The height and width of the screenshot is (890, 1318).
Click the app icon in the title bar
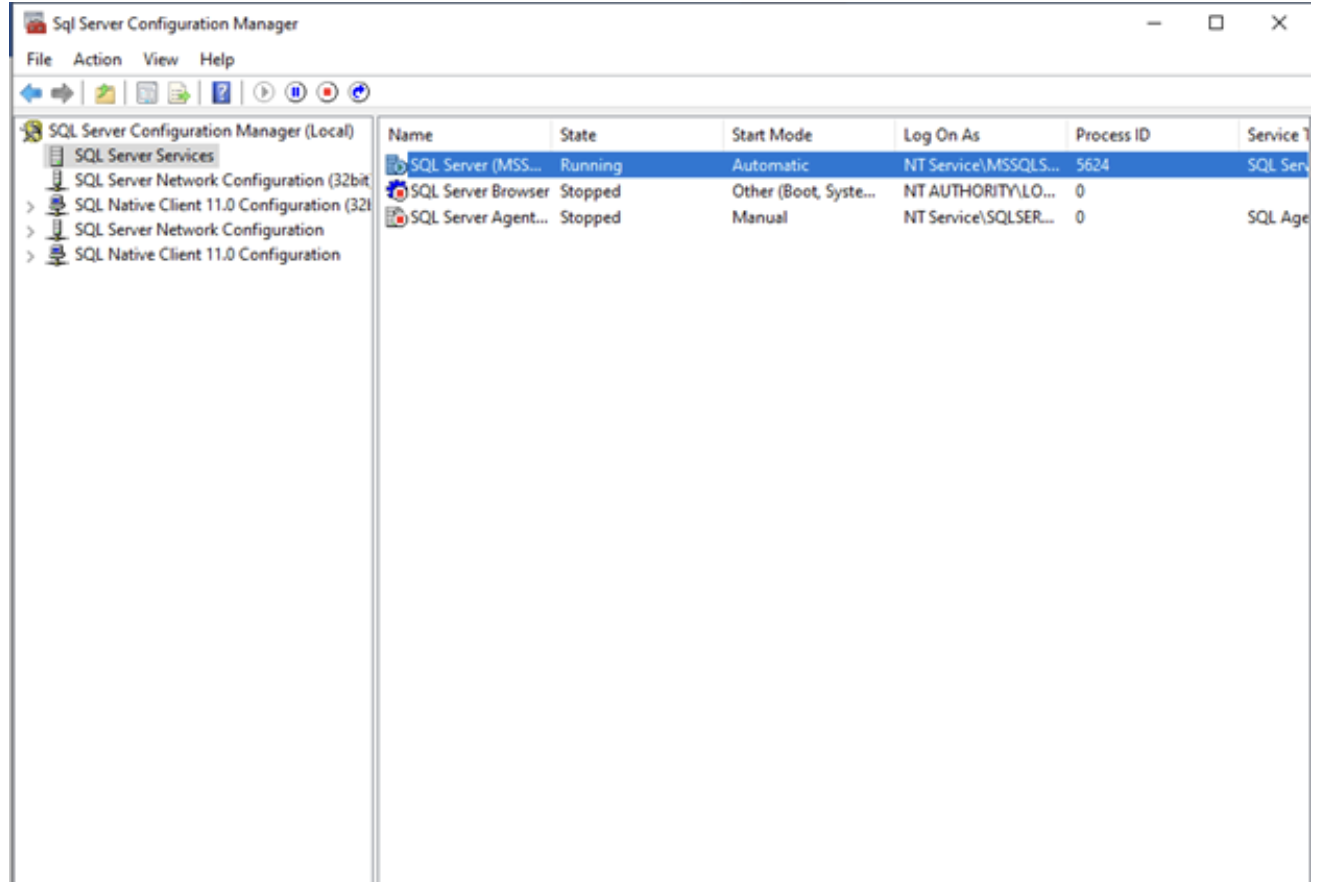pyautogui.click(x=35, y=23)
